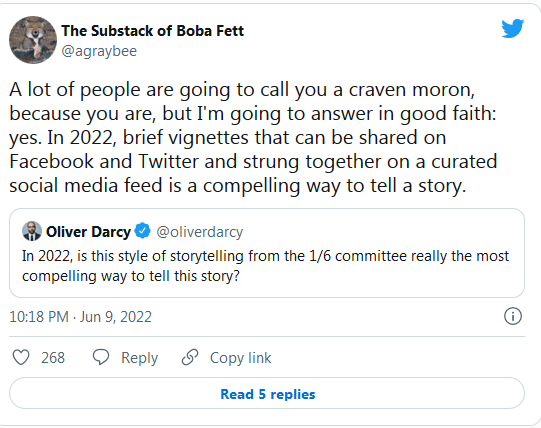Click the @agraybee handle

point(99,51)
